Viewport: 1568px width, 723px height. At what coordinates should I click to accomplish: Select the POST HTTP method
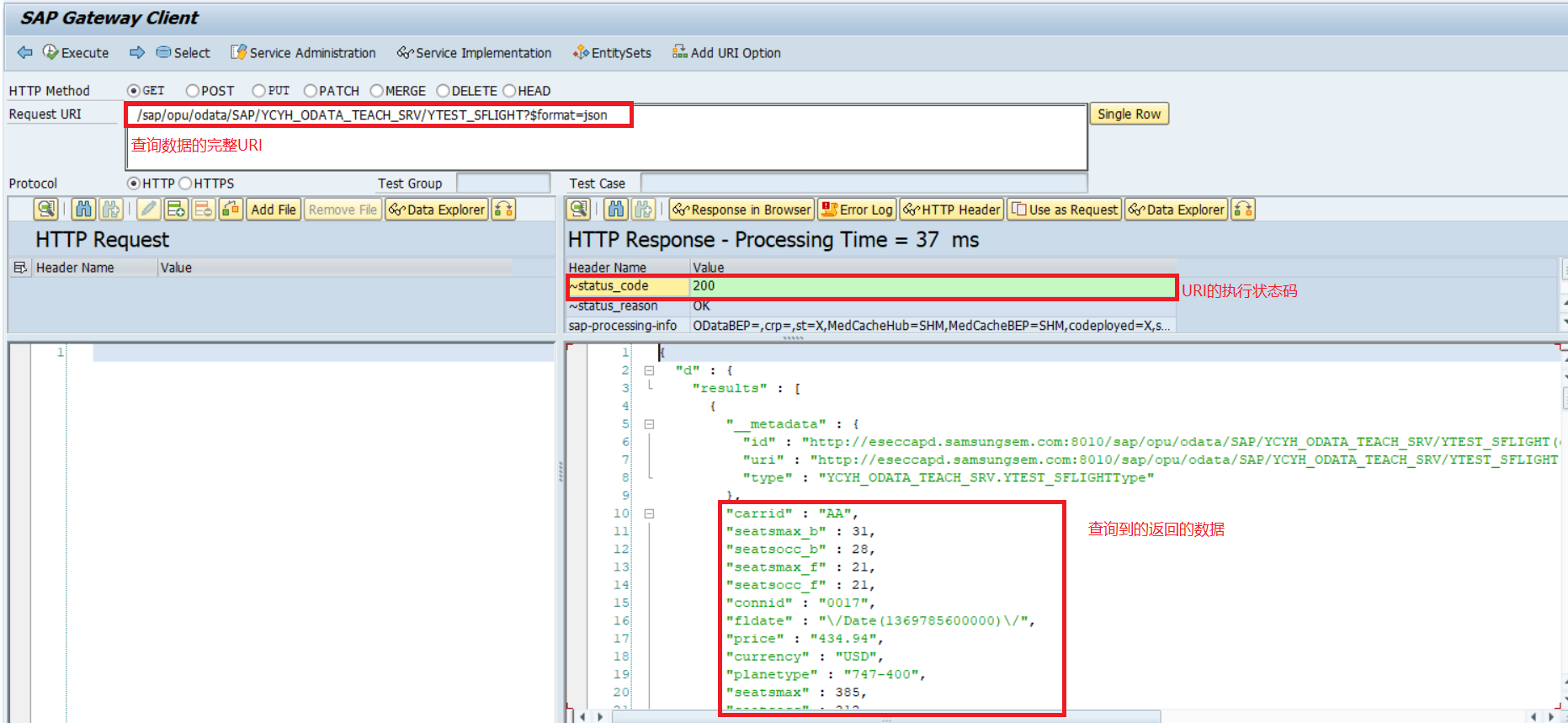193,91
